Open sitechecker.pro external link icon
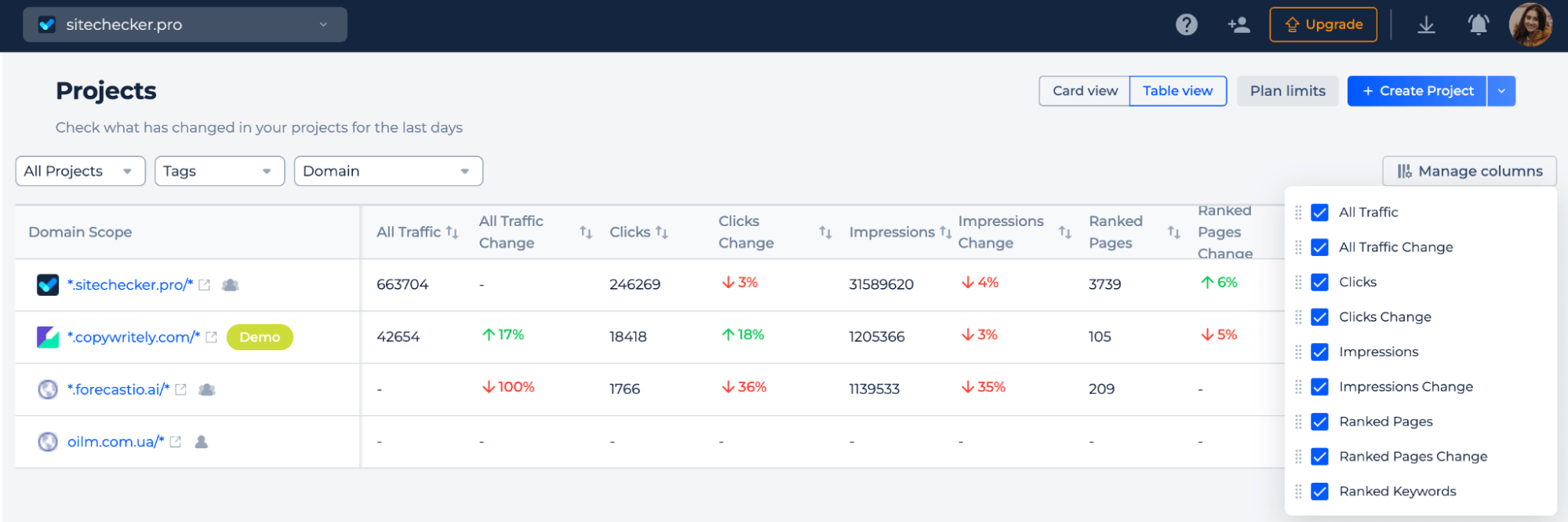The image size is (1568, 522). click(204, 285)
